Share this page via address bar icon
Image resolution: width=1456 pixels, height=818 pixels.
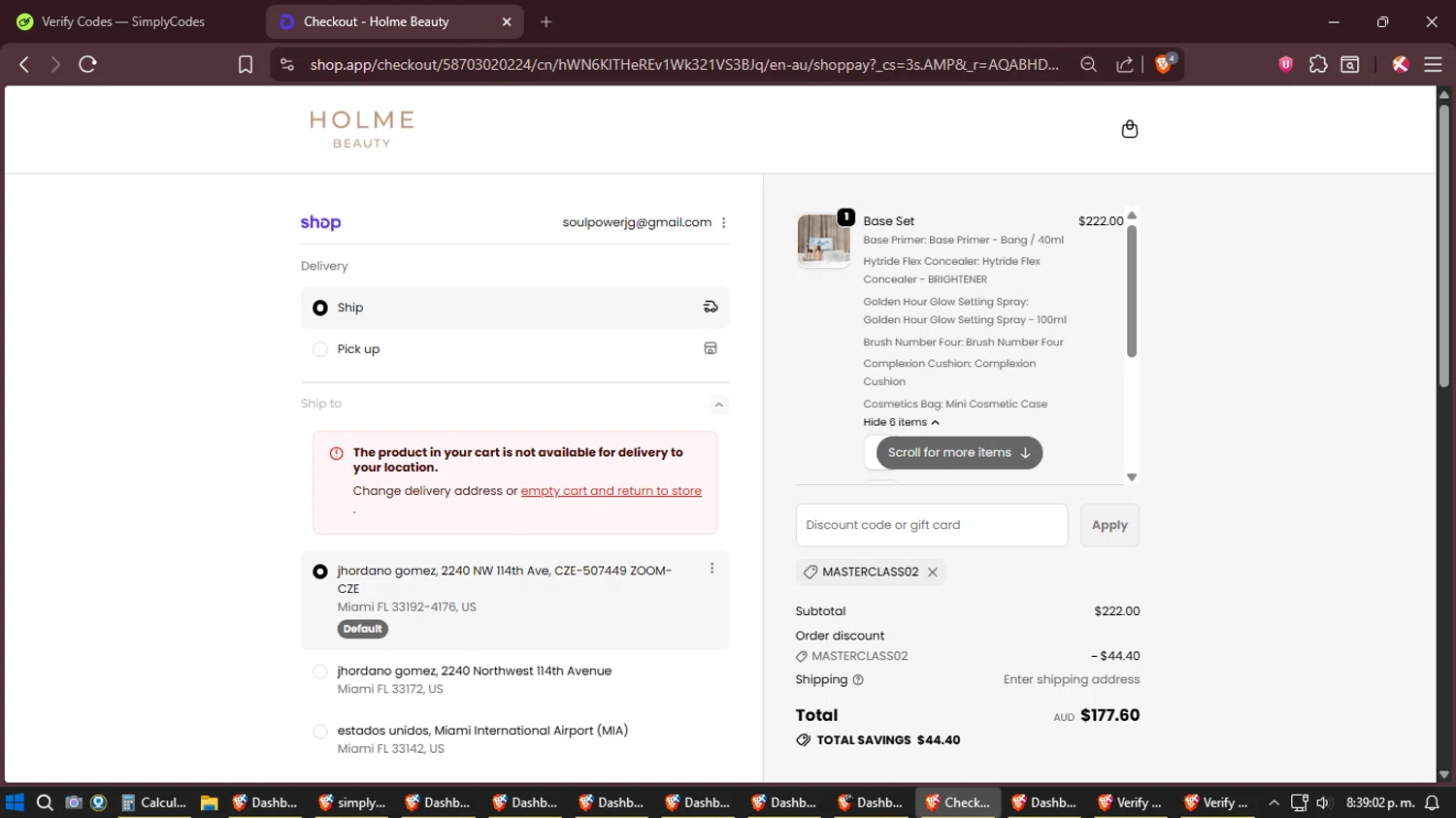click(1124, 64)
